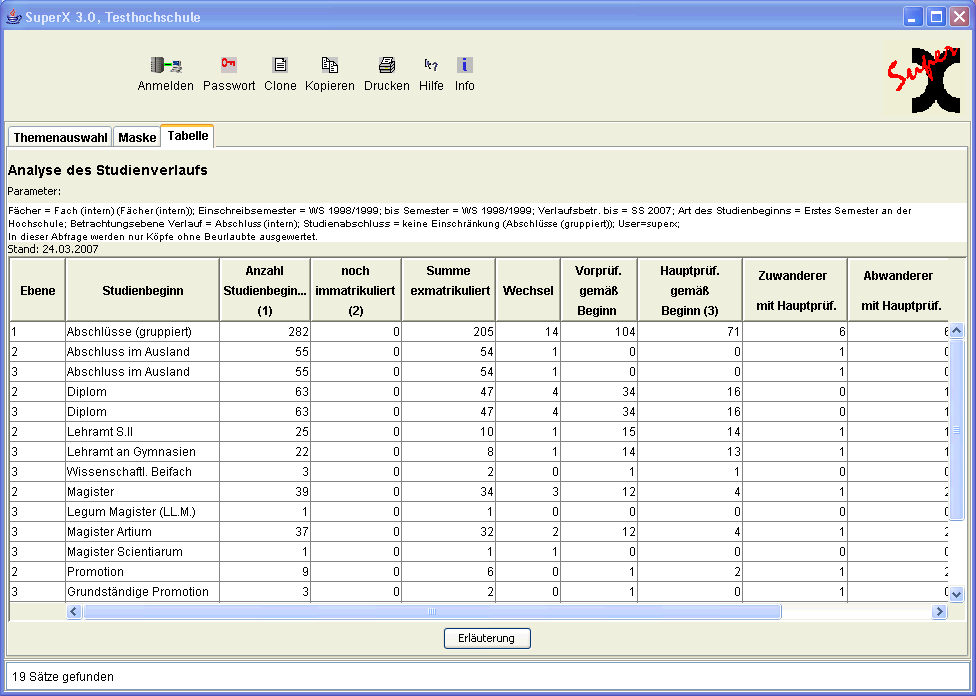The height and width of the screenshot is (696, 976).
Task: Open Hilfe help icon
Action: coord(431,66)
